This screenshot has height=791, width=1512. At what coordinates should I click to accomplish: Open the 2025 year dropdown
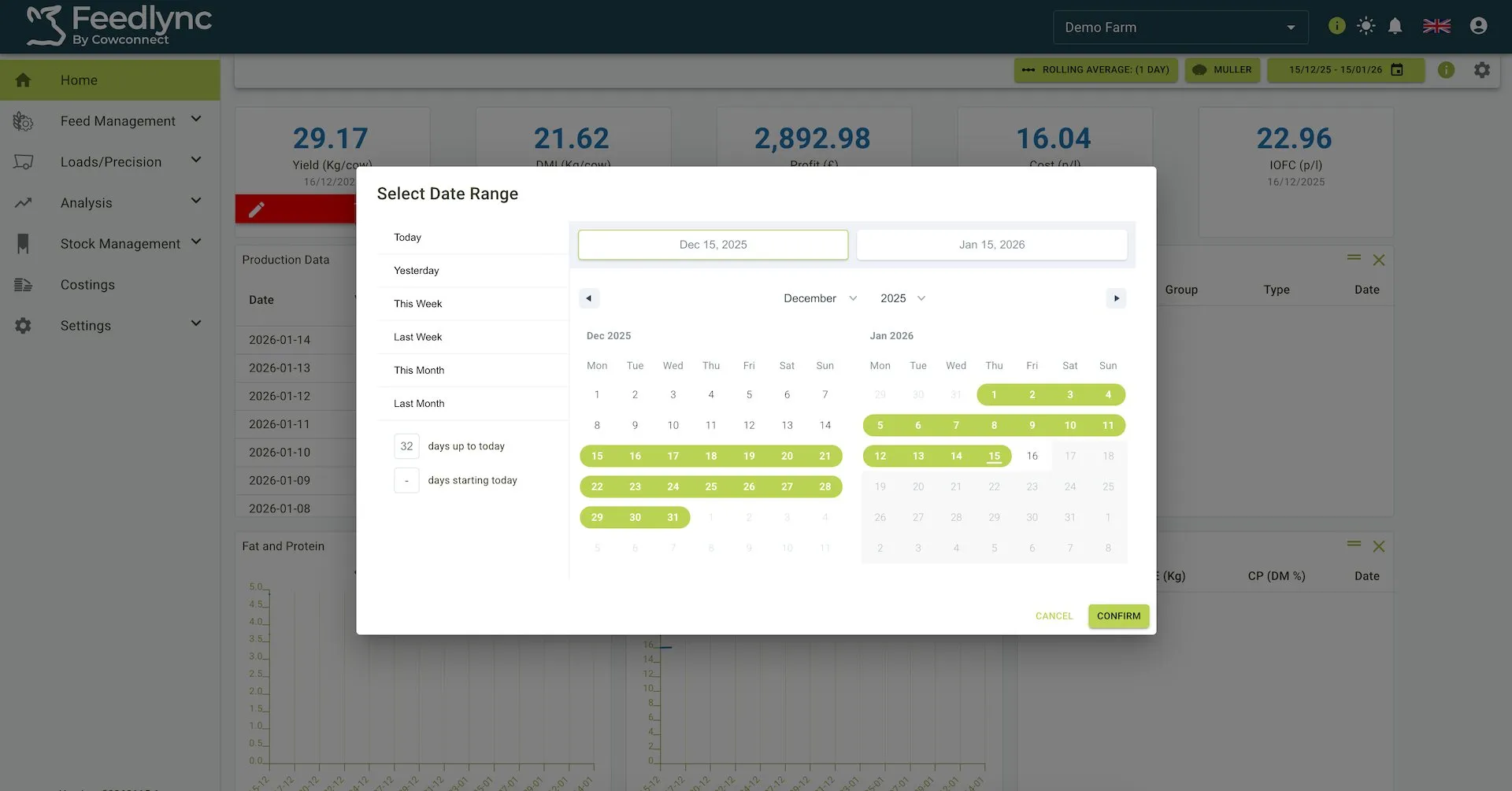pos(902,298)
